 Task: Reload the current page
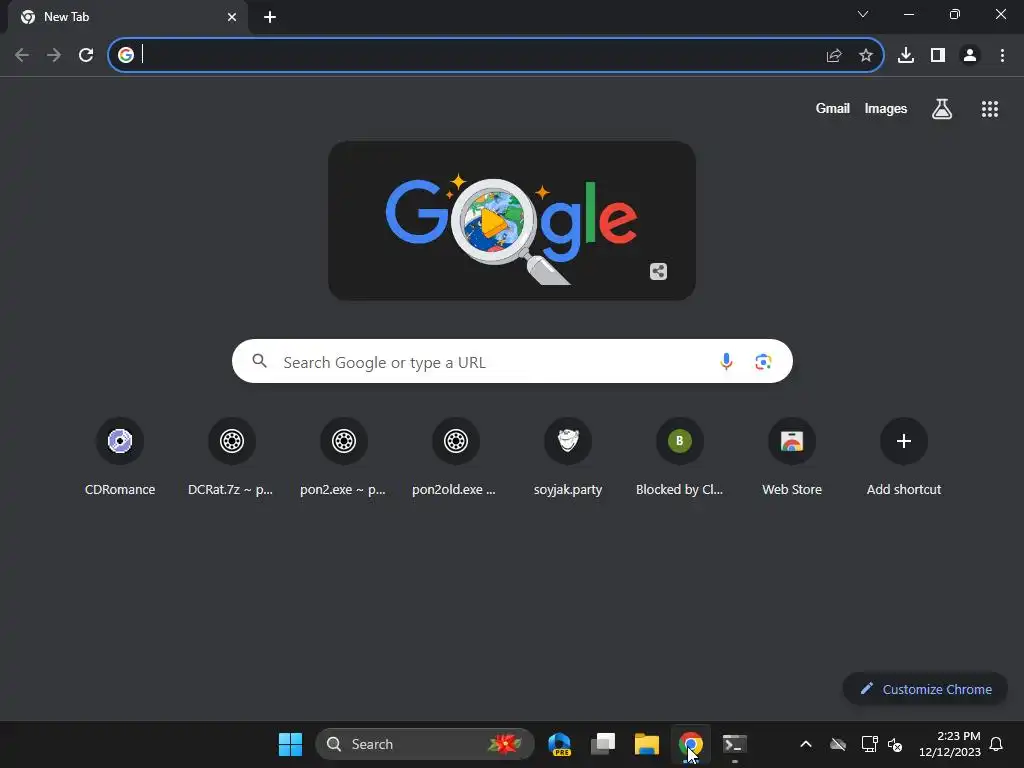[86, 56]
